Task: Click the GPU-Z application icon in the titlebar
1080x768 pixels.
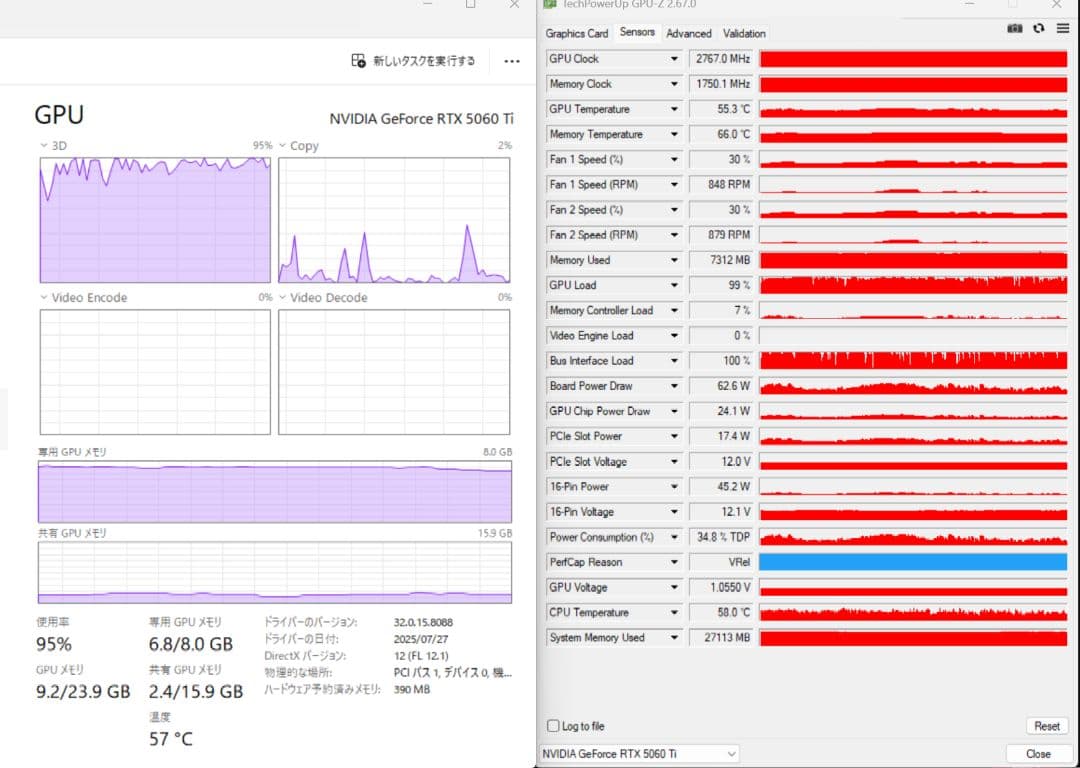Action: pos(549,5)
